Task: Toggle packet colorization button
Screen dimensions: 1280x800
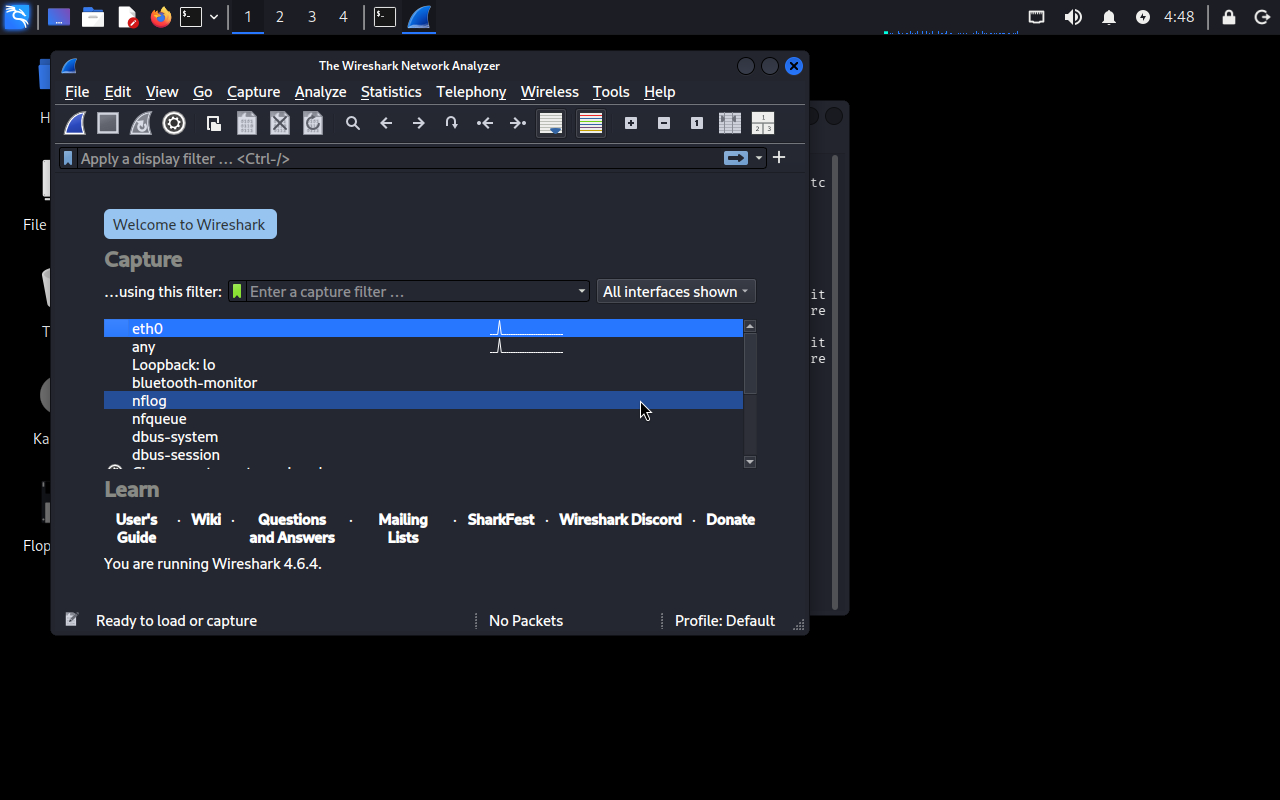Action: coord(591,123)
